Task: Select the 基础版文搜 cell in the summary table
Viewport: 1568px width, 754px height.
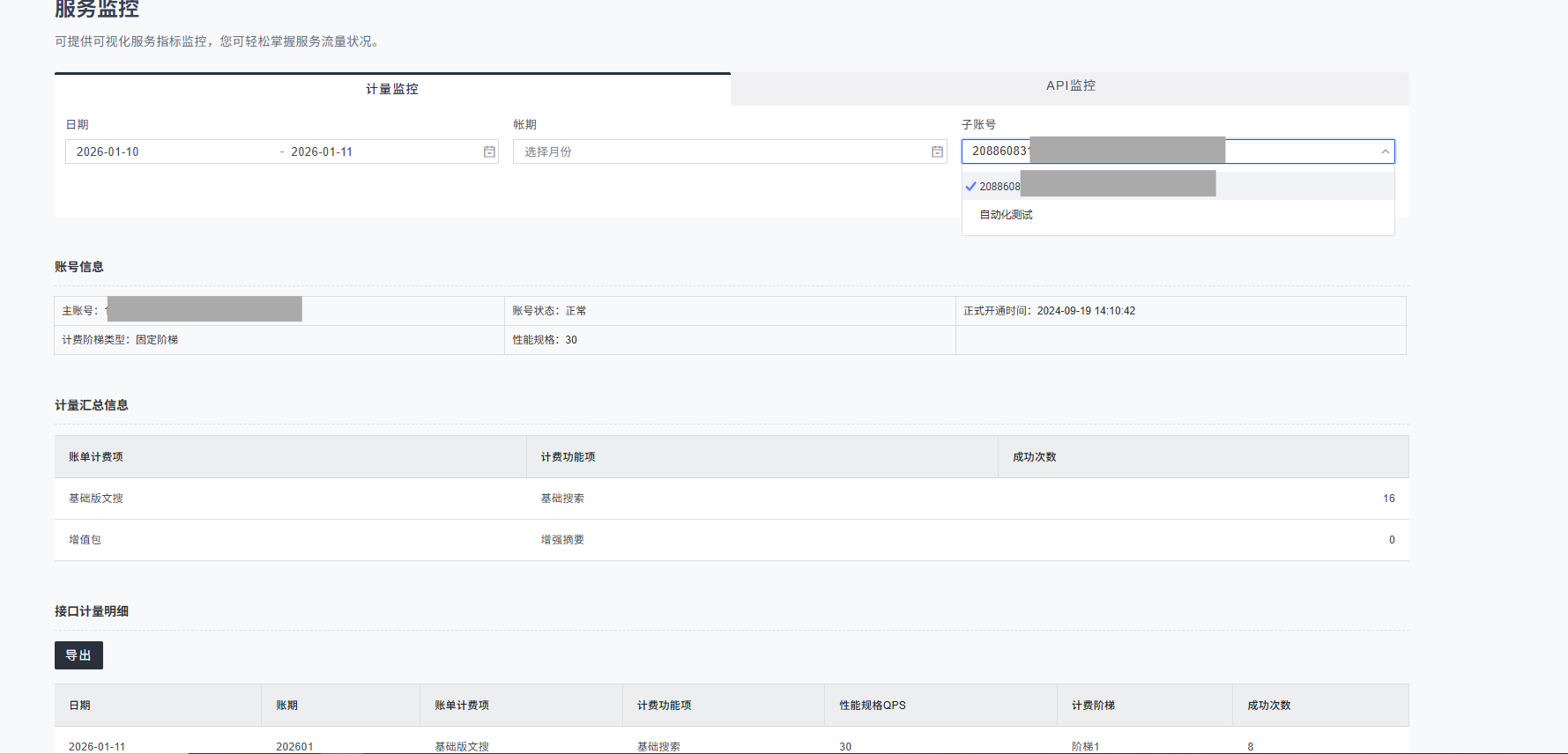Action: (x=290, y=499)
